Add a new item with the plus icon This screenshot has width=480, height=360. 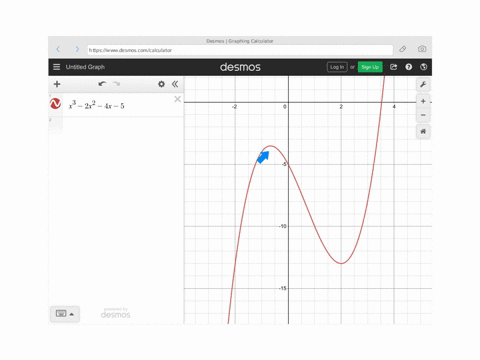point(57,84)
